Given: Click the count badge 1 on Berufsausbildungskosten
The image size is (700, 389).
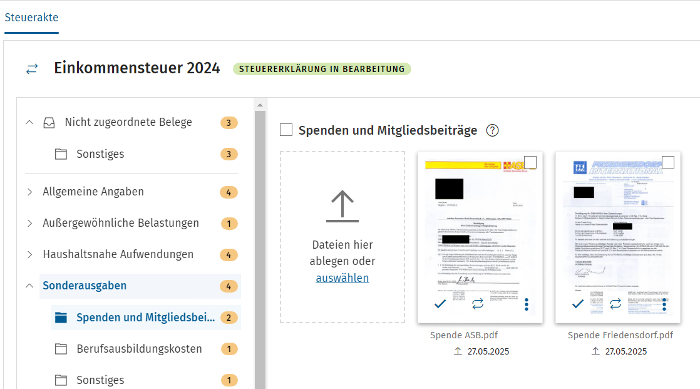Looking at the screenshot, I should coord(229,349).
